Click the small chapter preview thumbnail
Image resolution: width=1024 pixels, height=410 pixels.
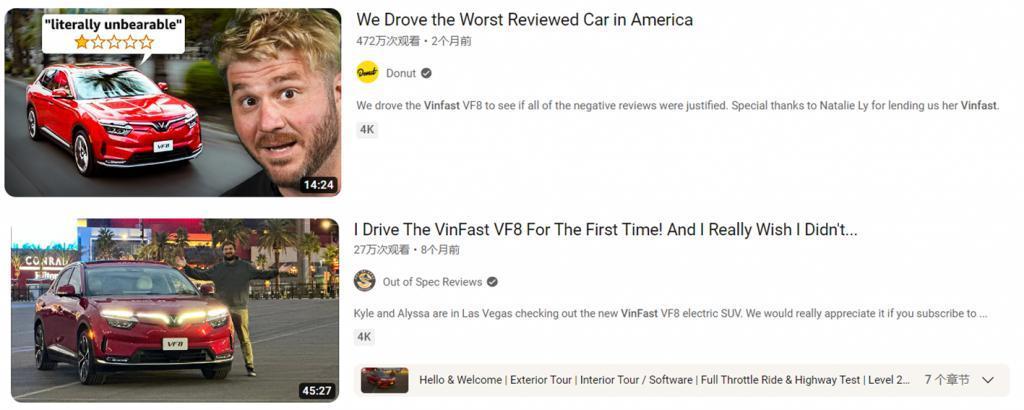coord(385,380)
